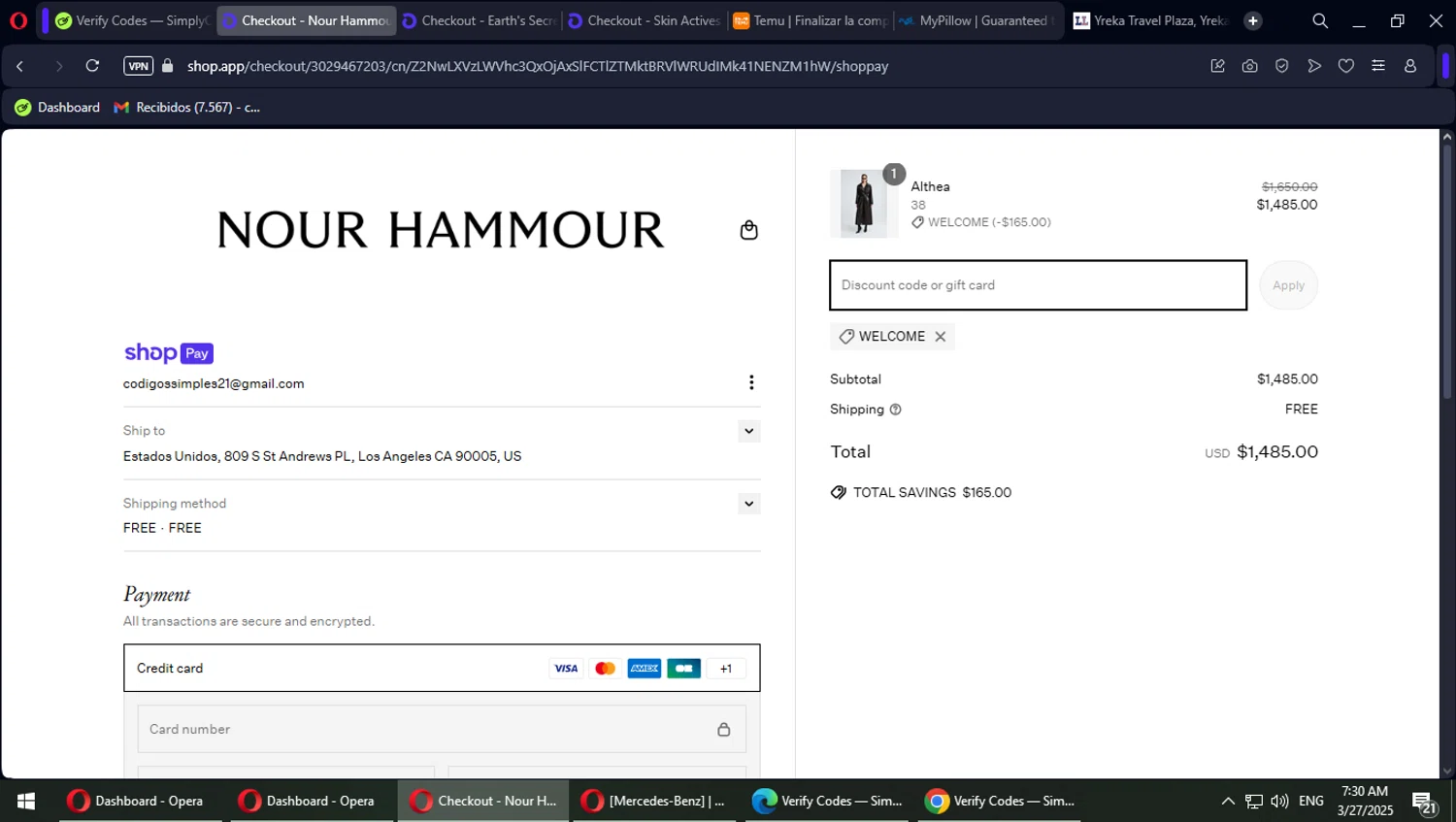View site security lock info
This screenshot has width=1456, height=822.
pyautogui.click(x=168, y=66)
